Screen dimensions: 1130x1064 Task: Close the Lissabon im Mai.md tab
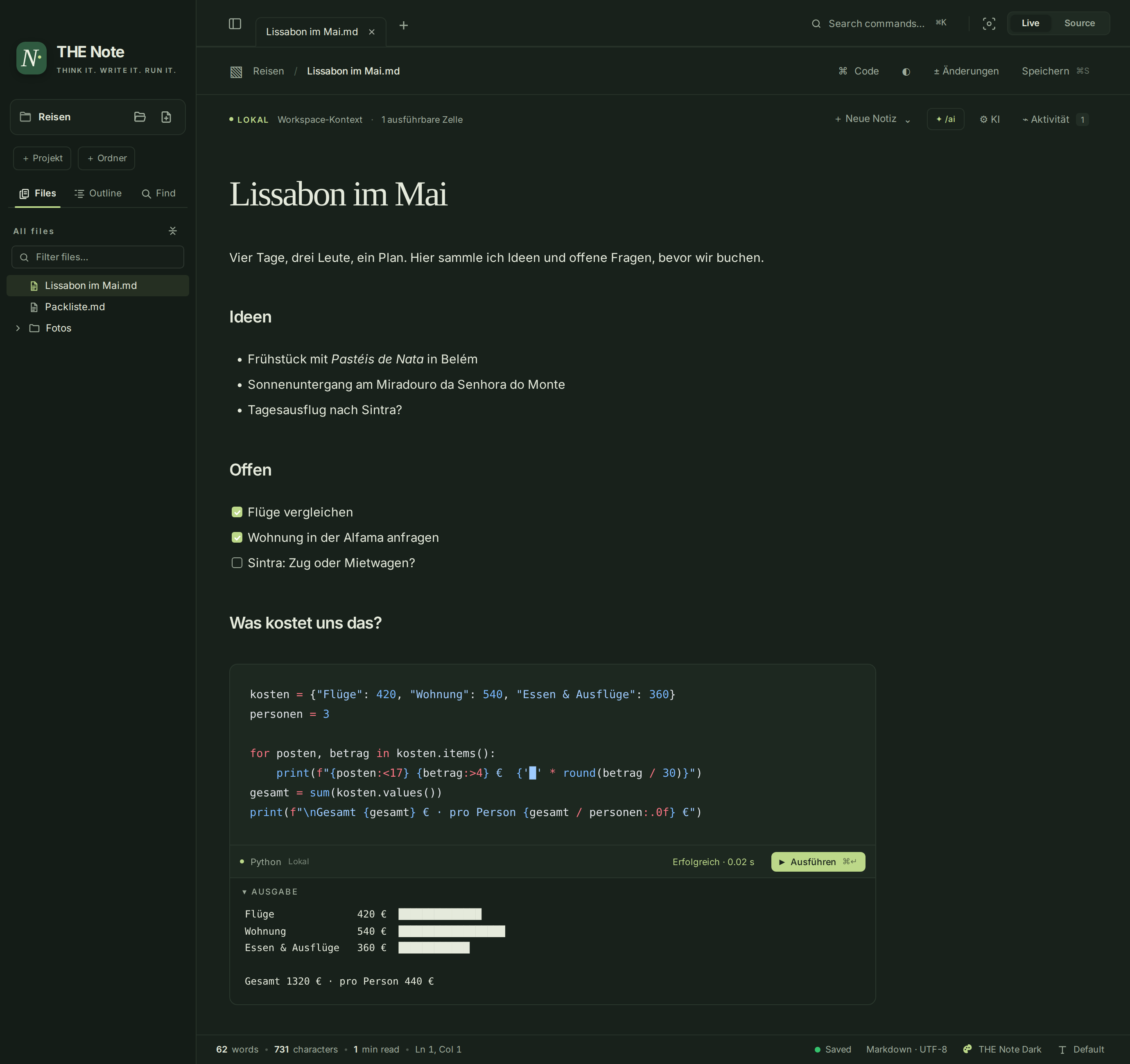pyautogui.click(x=372, y=32)
